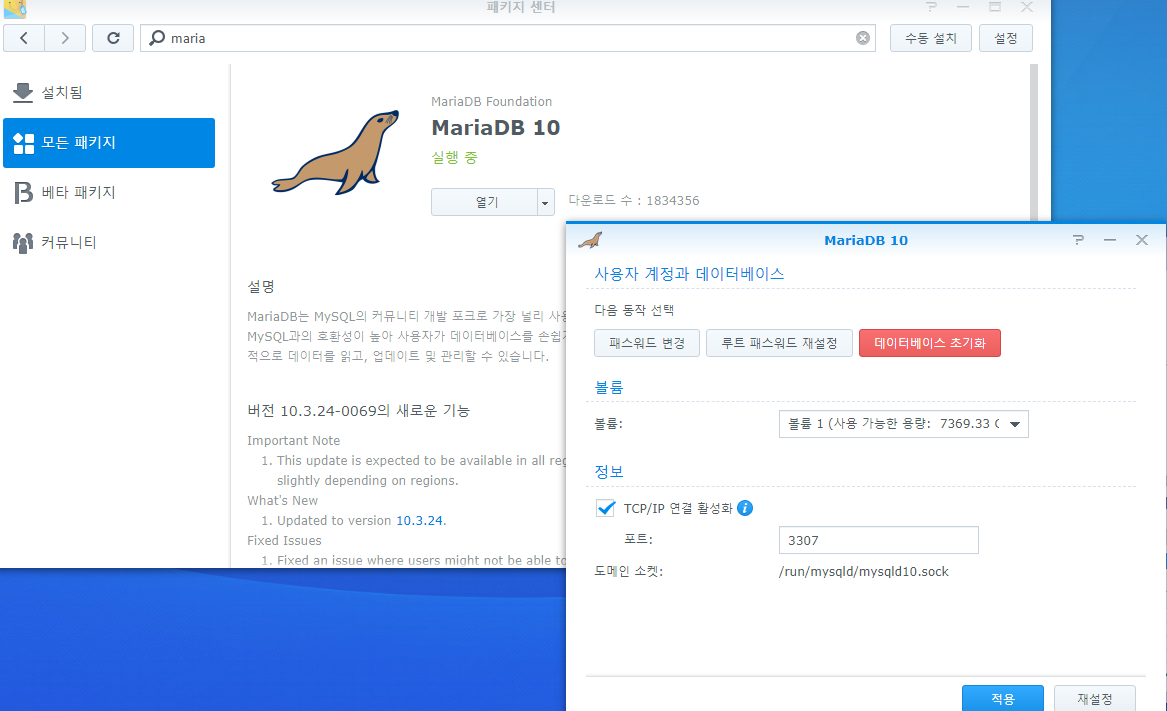Viewport: 1167px width, 711px height.
Task: Click the 적용 button
Action: (1003, 698)
